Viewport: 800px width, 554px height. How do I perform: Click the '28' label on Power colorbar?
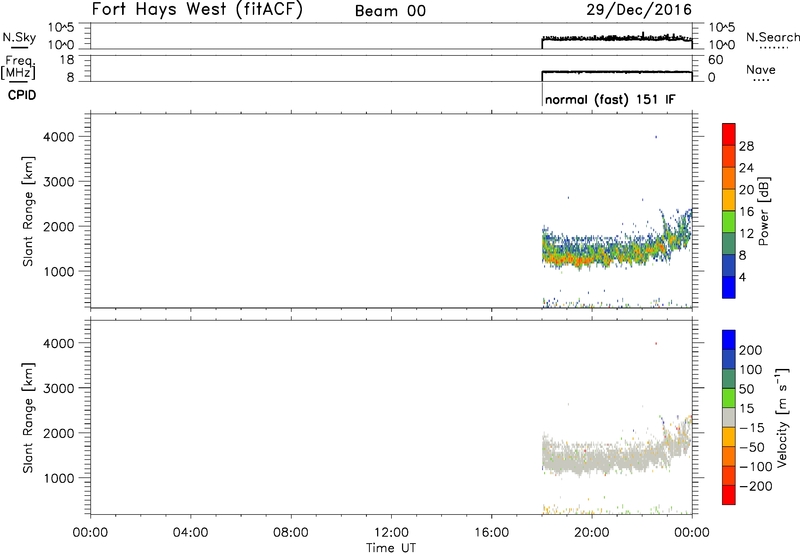coord(746,146)
